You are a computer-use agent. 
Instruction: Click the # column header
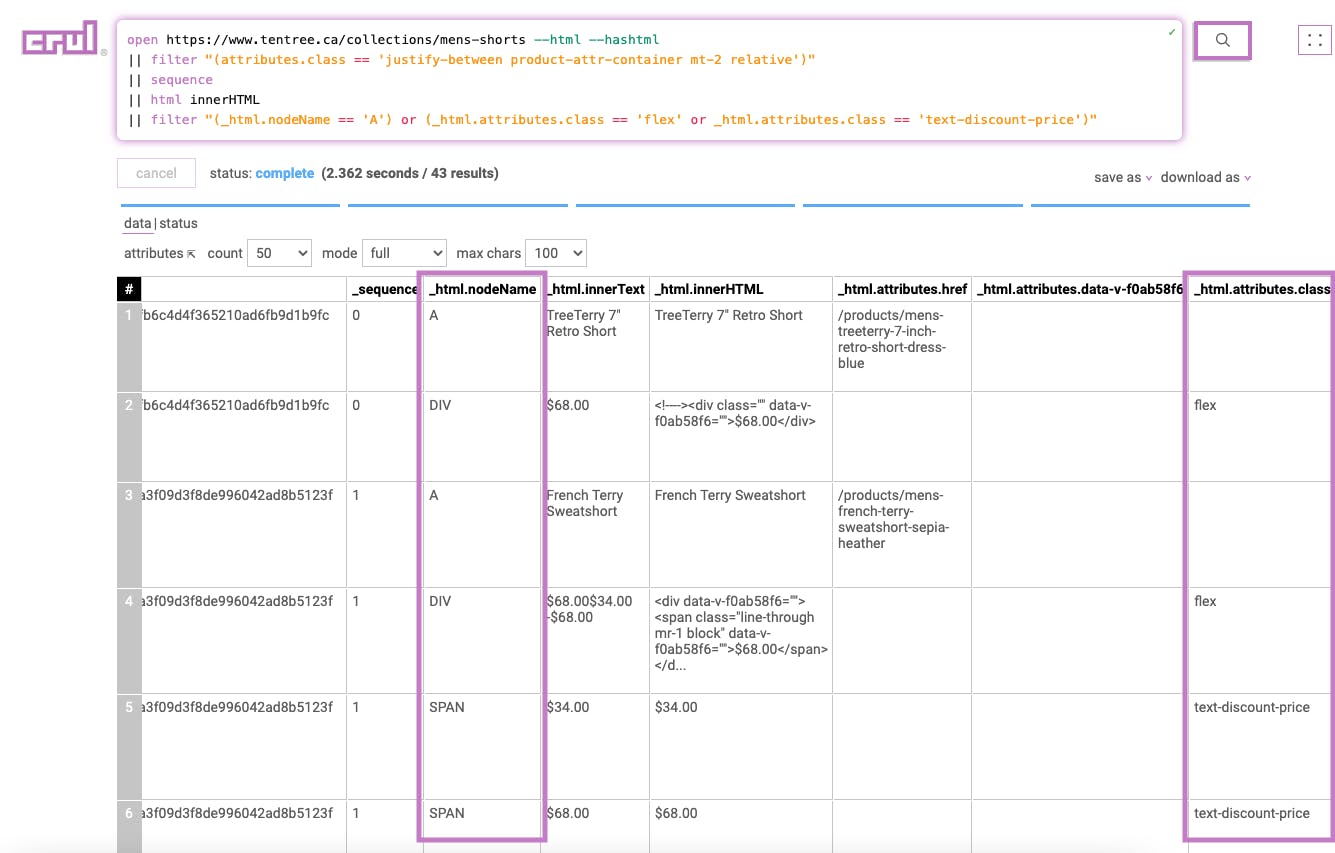[129, 289]
